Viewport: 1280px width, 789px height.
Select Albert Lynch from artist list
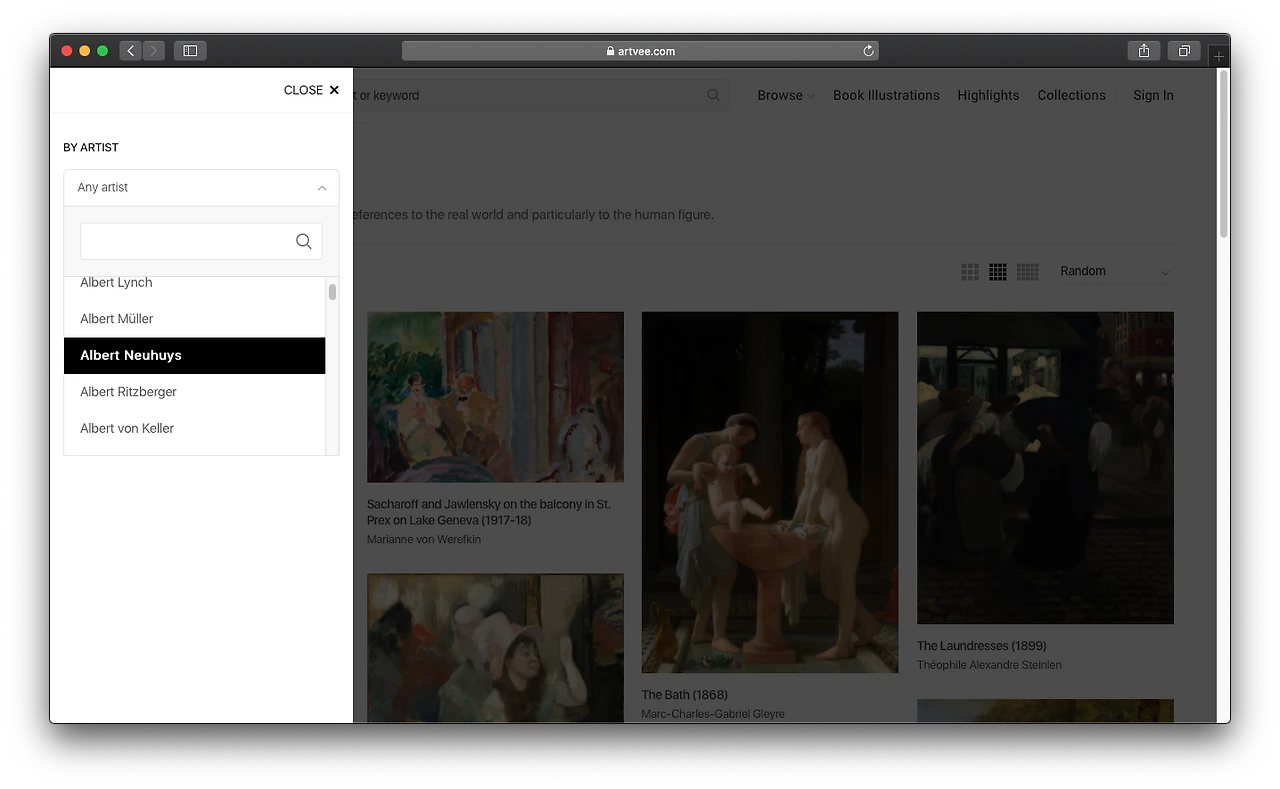[194, 283]
